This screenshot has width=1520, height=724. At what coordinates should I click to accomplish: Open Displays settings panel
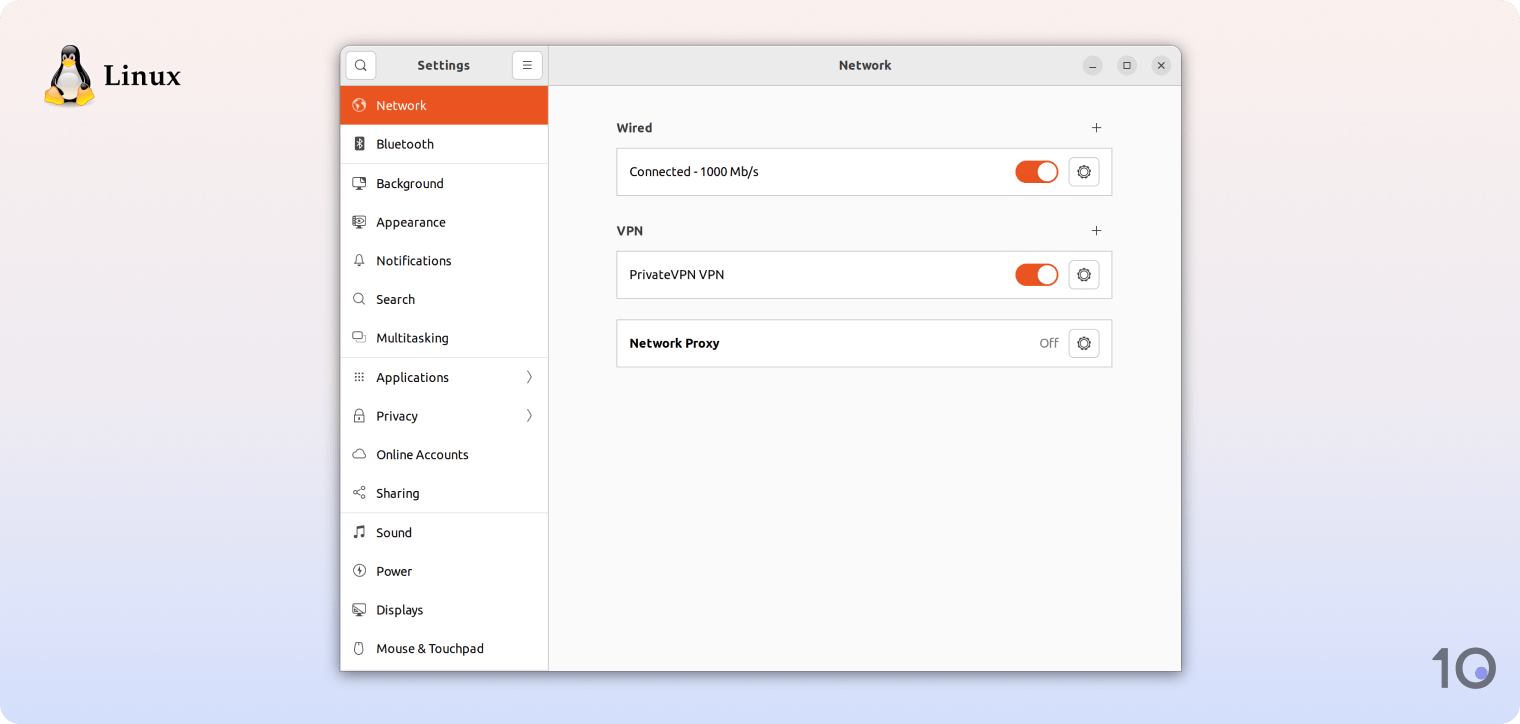[444, 610]
